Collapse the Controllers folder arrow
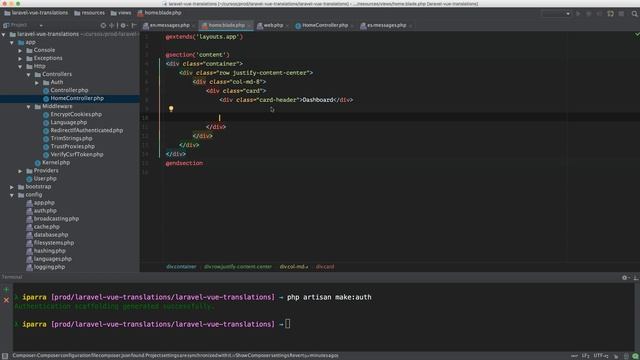Viewport: 640px width, 360px height. pyautogui.click(x=29, y=75)
